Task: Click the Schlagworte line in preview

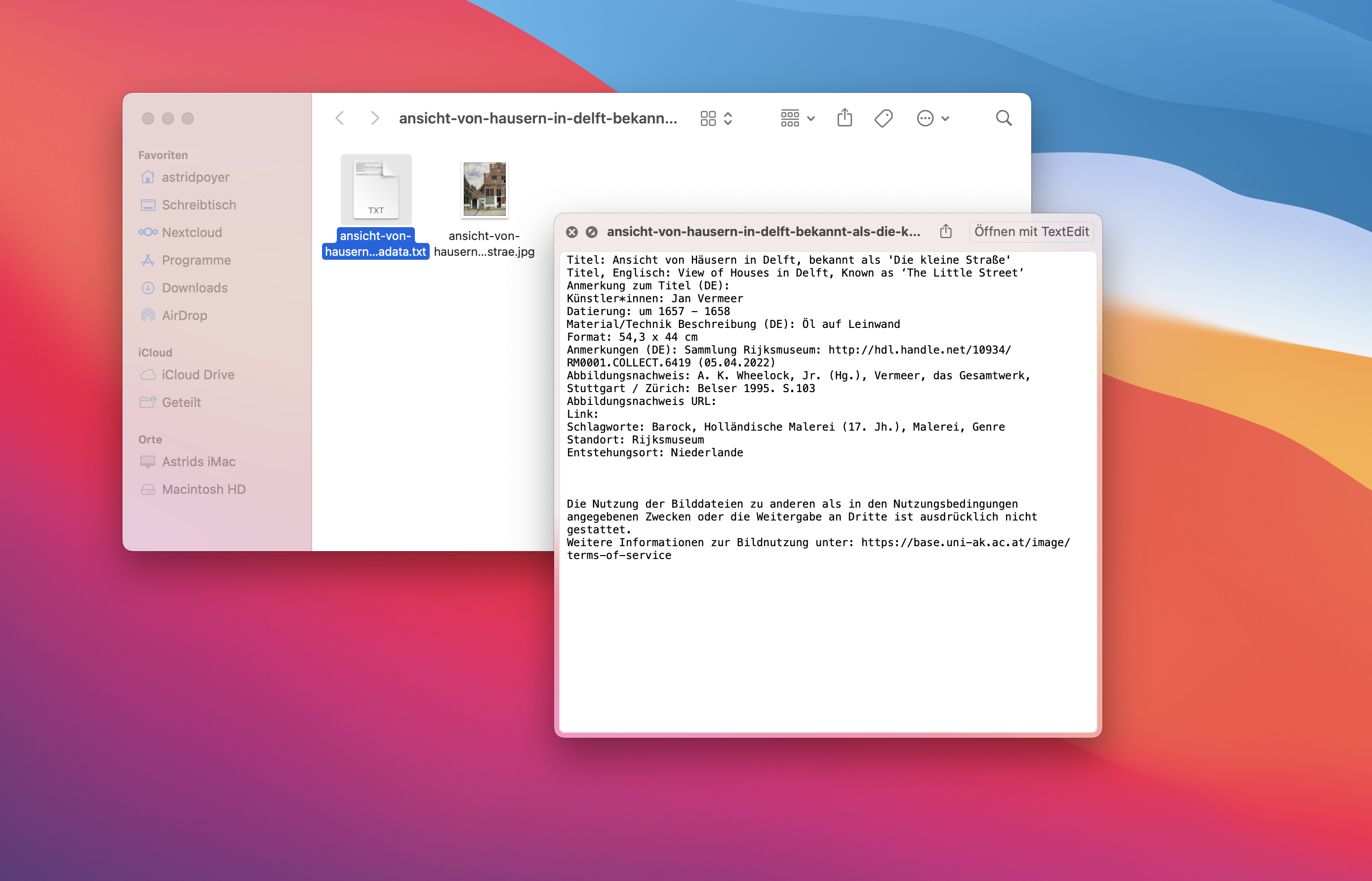Action: click(786, 427)
